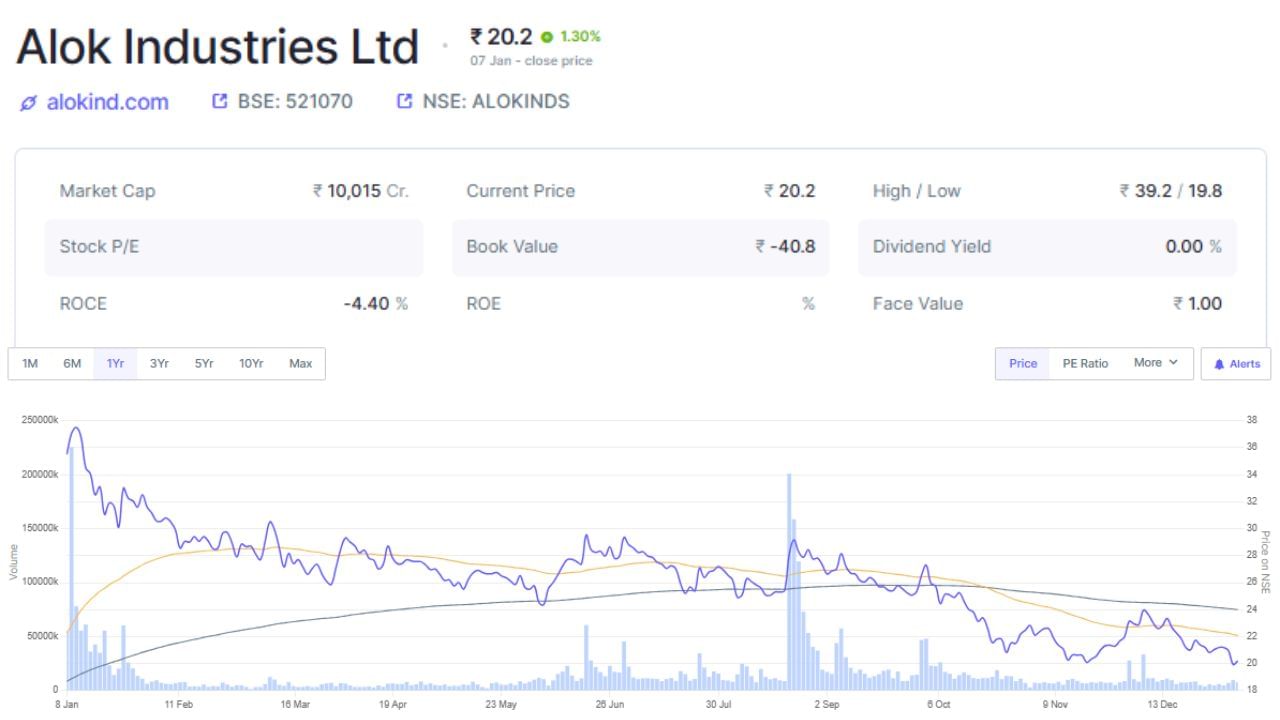1280x720 pixels.
Task: Click the tall August volume spike bar
Action: 789,581
